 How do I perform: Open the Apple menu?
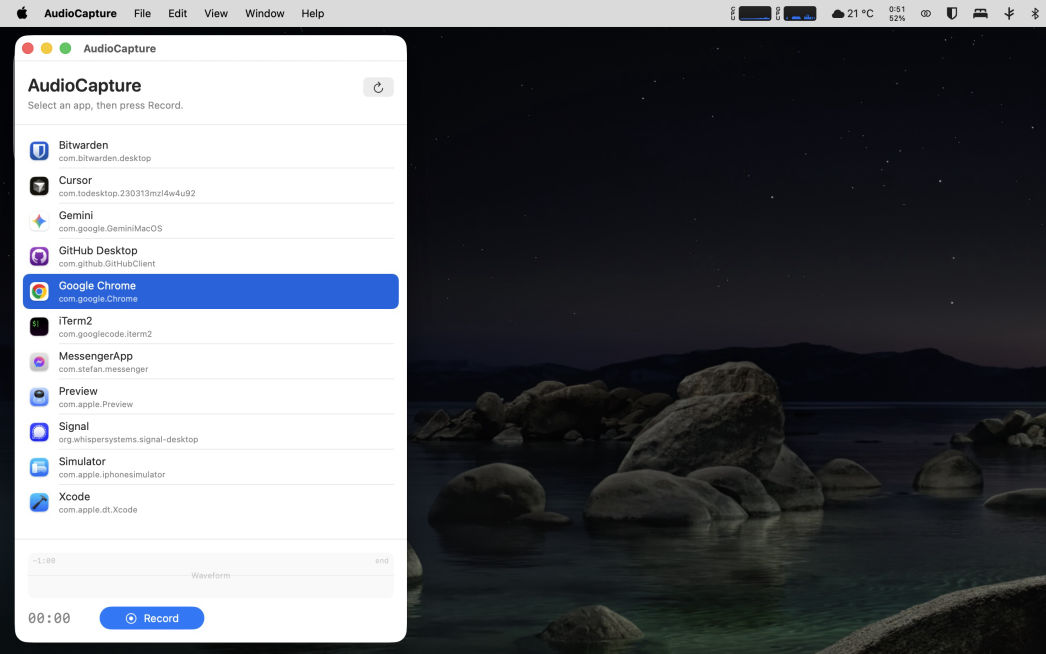22,13
